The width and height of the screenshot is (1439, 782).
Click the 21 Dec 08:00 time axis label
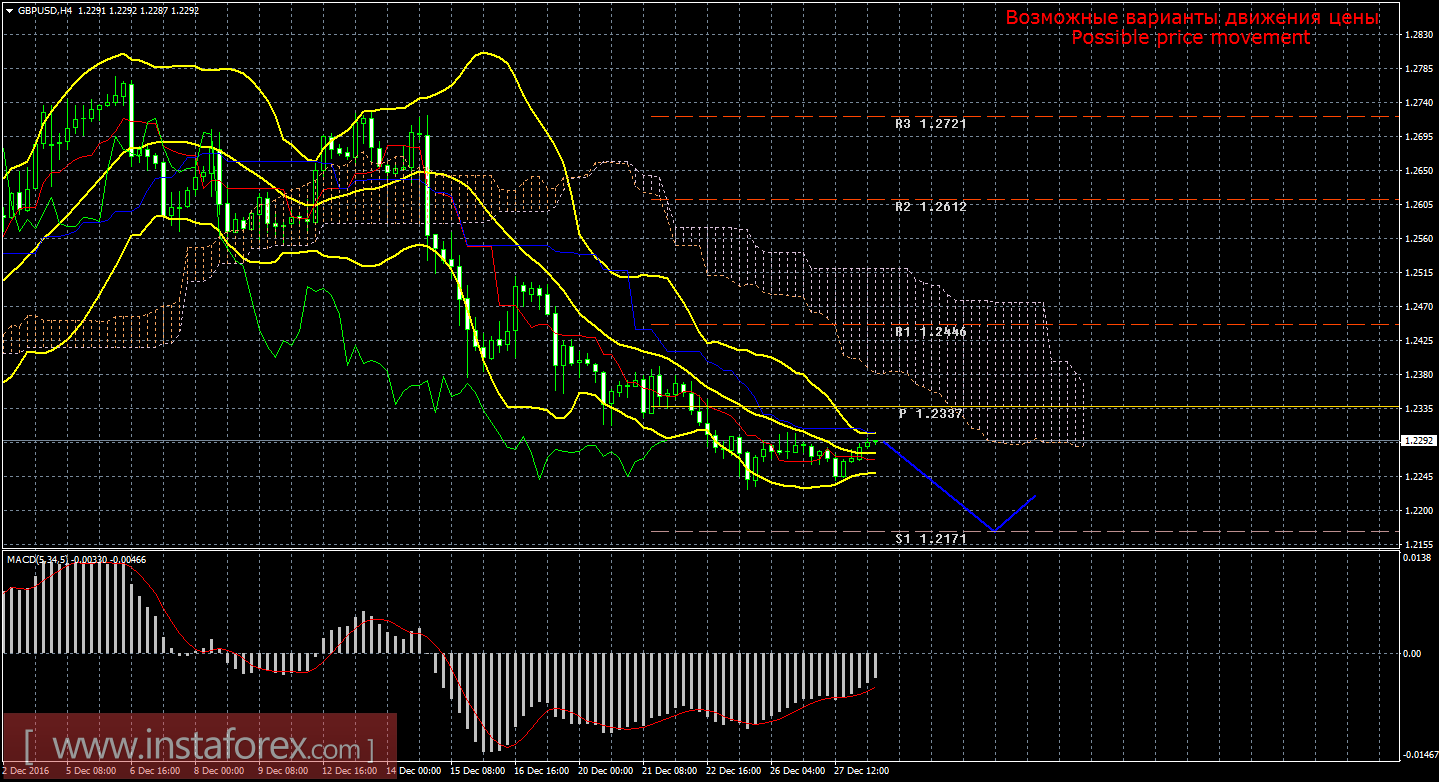(670, 771)
